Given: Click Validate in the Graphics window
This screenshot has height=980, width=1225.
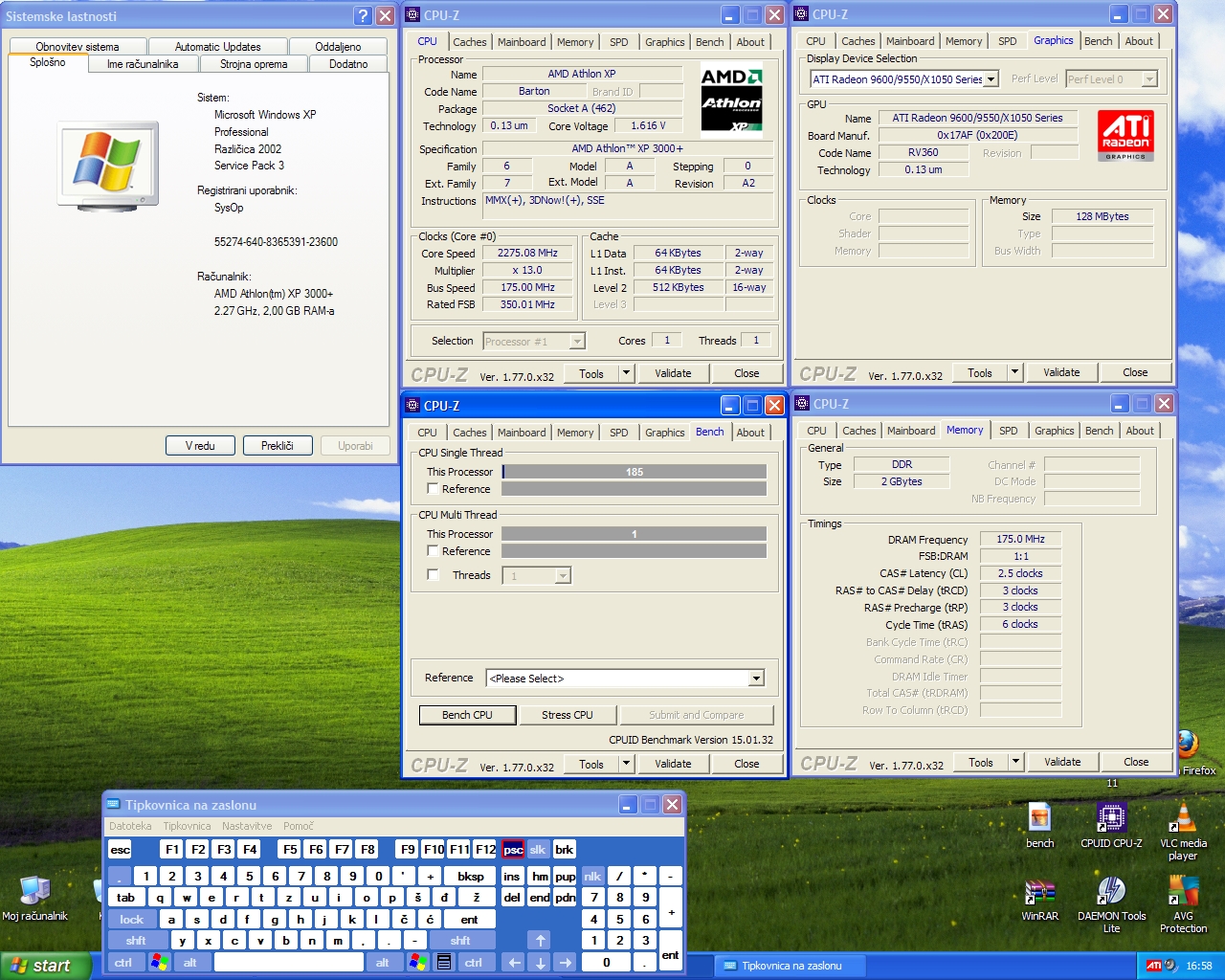Looking at the screenshot, I should tap(1061, 372).
